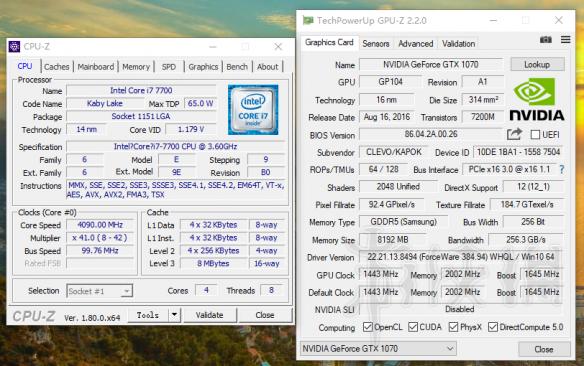
Task: Click the Lookup button
Action: click(537, 64)
